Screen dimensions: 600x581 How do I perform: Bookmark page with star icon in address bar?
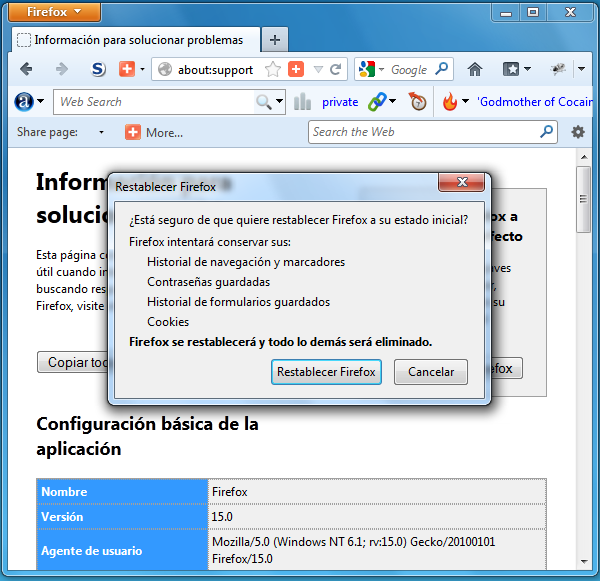point(273,69)
